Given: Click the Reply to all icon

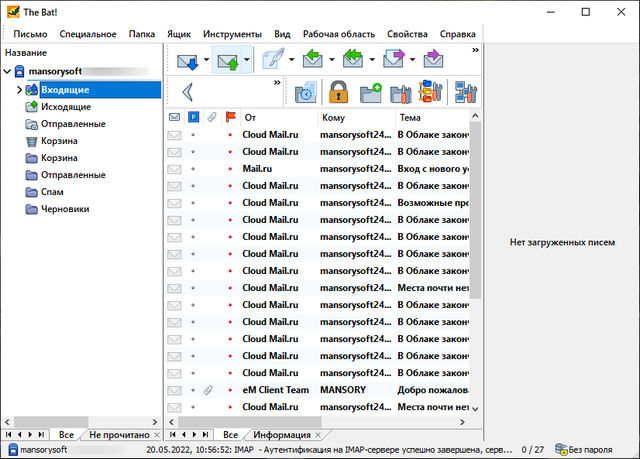Looking at the screenshot, I should coord(352,60).
